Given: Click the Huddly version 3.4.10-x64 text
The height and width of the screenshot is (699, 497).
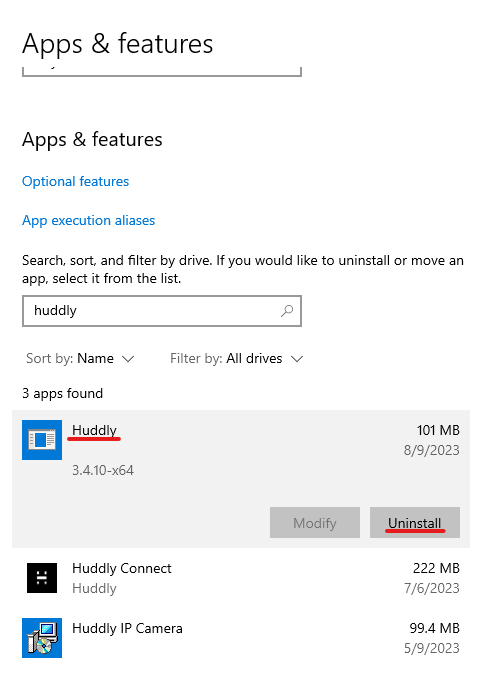Looking at the screenshot, I should point(103,470).
